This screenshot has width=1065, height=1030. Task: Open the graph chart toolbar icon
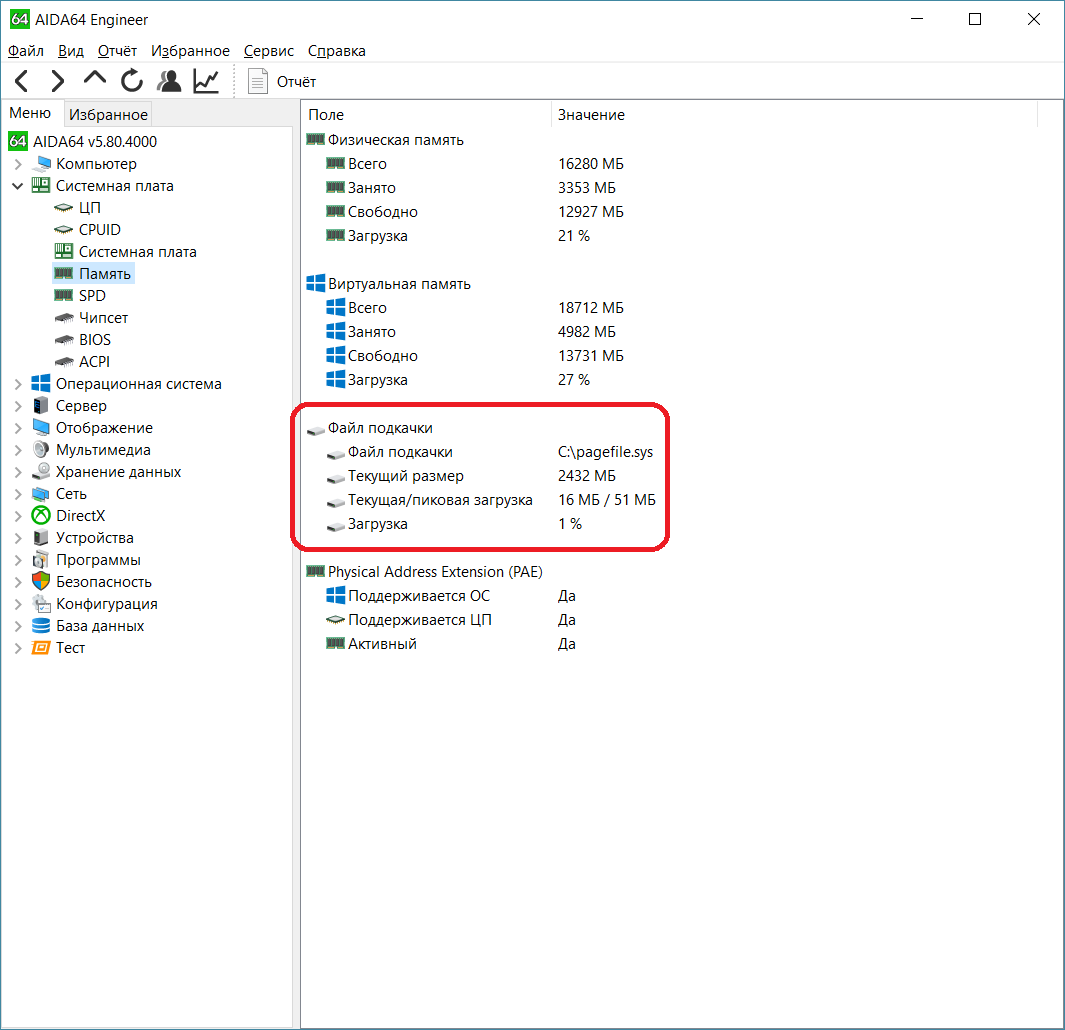[x=207, y=81]
